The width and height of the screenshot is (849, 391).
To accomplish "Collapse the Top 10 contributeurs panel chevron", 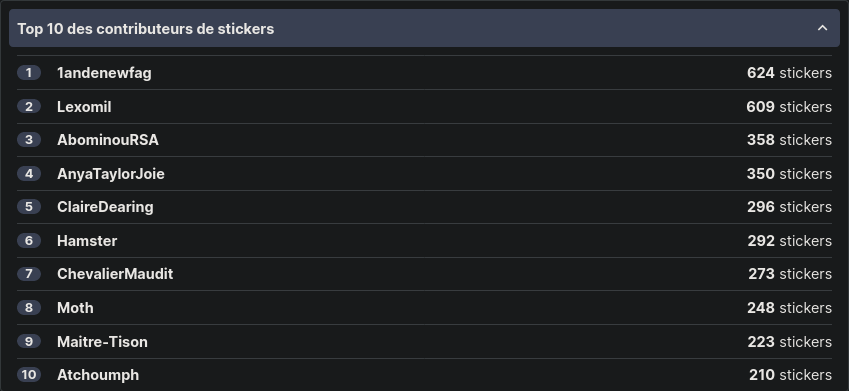I will pos(822,28).
